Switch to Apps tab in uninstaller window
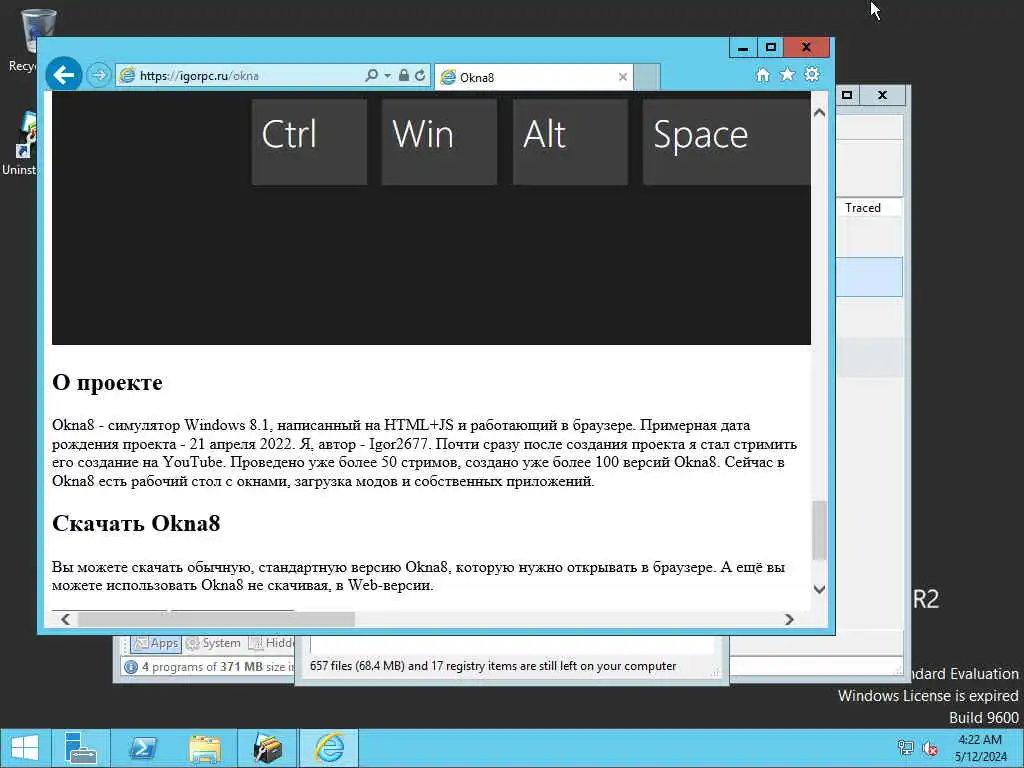The width and height of the screenshot is (1024, 768). pyautogui.click(x=156, y=643)
